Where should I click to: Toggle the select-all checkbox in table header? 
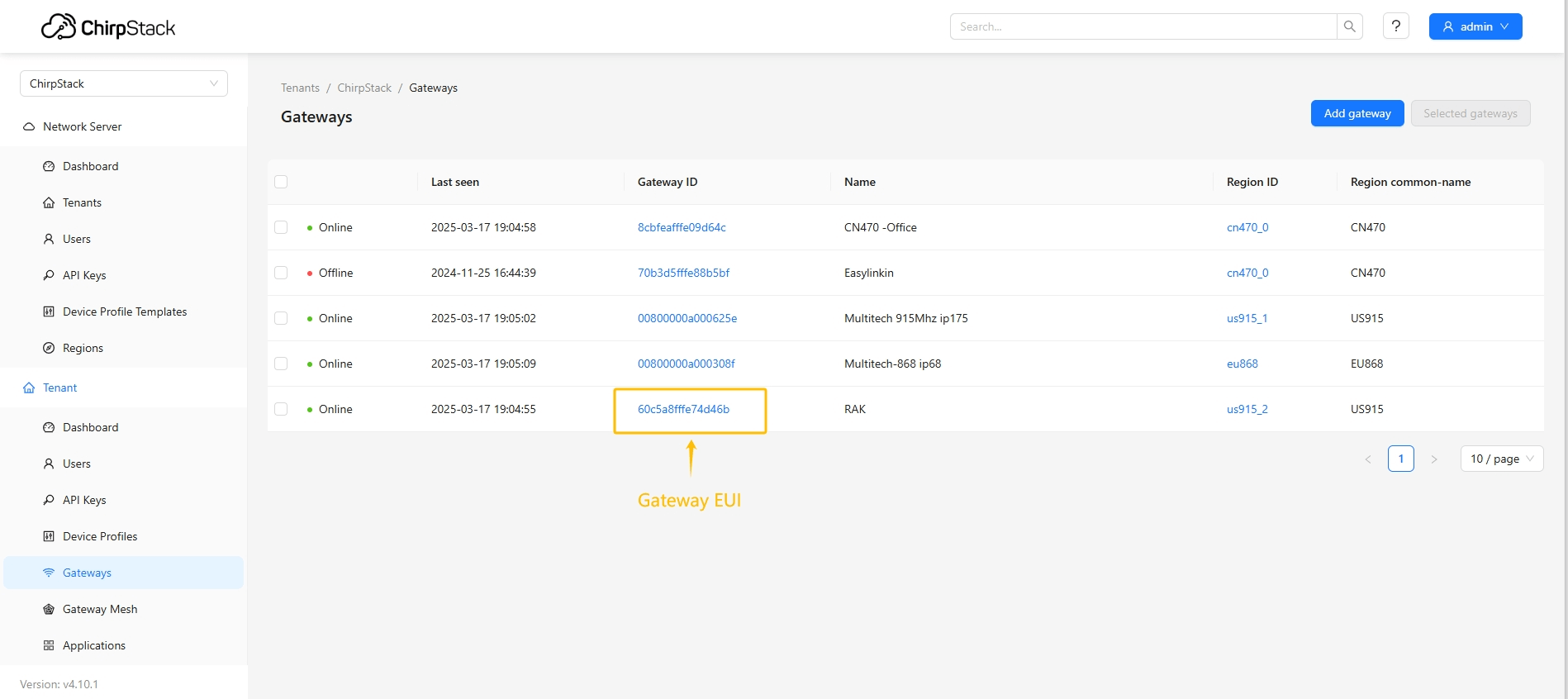[281, 182]
